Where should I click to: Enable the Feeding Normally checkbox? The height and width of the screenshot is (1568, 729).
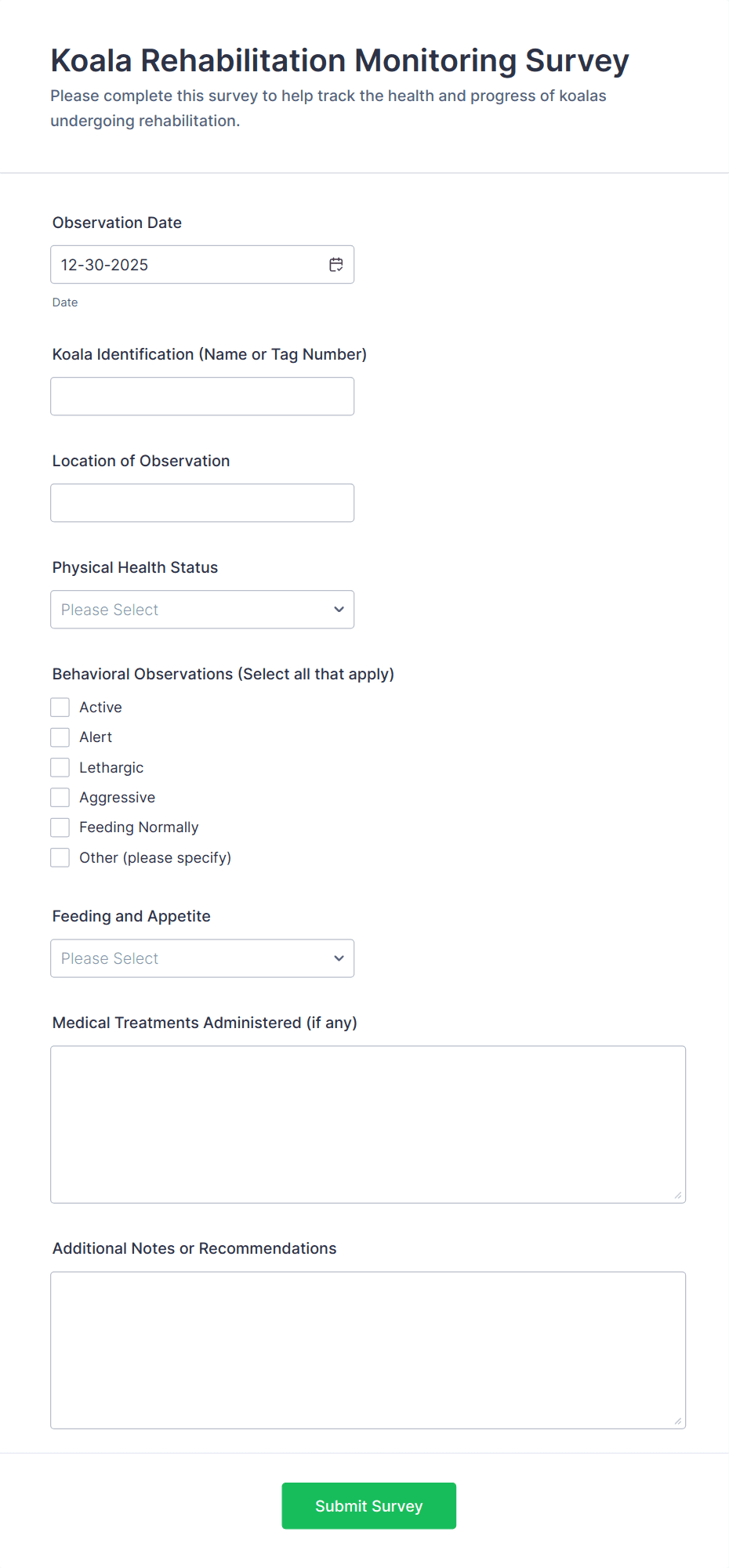coord(60,827)
